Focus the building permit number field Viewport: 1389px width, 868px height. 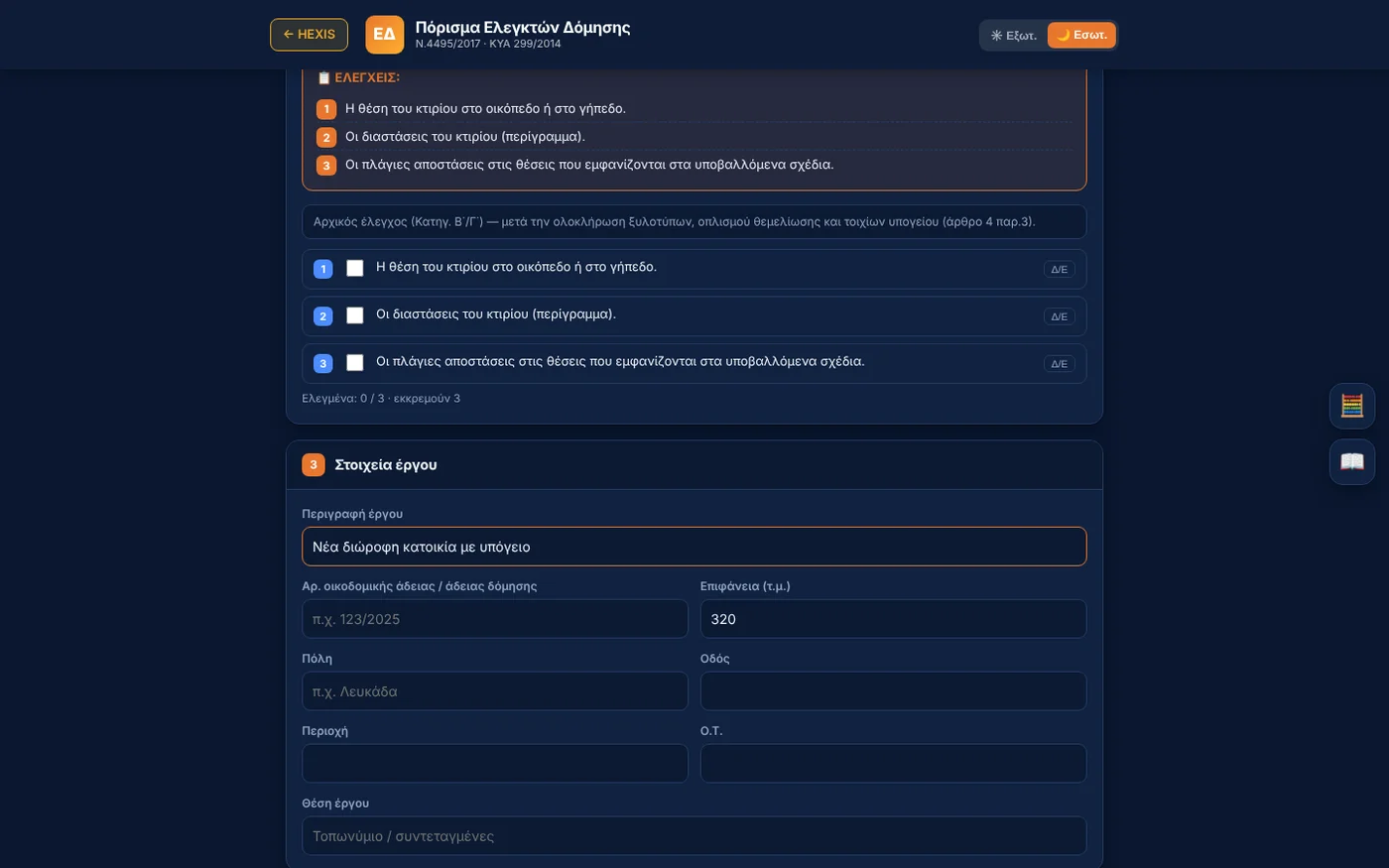pyautogui.click(x=495, y=619)
